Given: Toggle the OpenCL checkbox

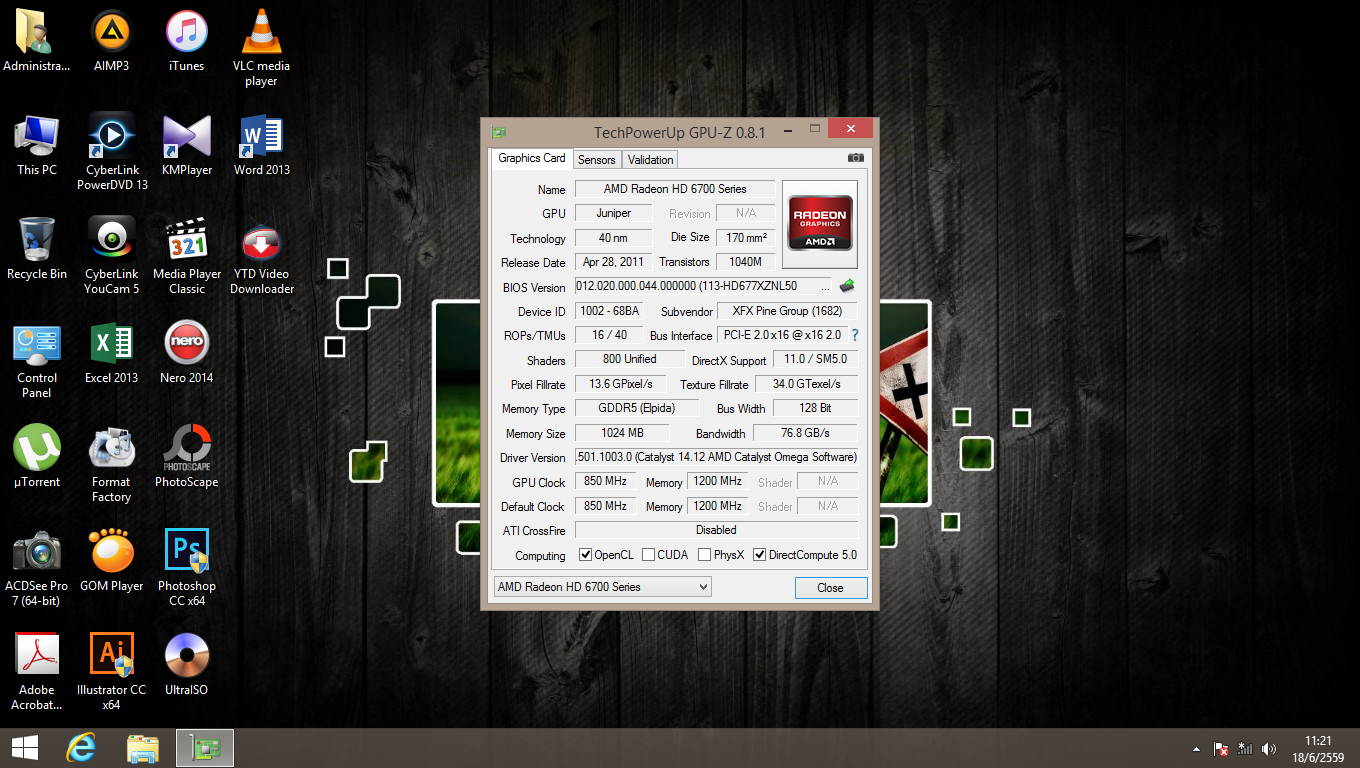Looking at the screenshot, I should (x=586, y=555).
